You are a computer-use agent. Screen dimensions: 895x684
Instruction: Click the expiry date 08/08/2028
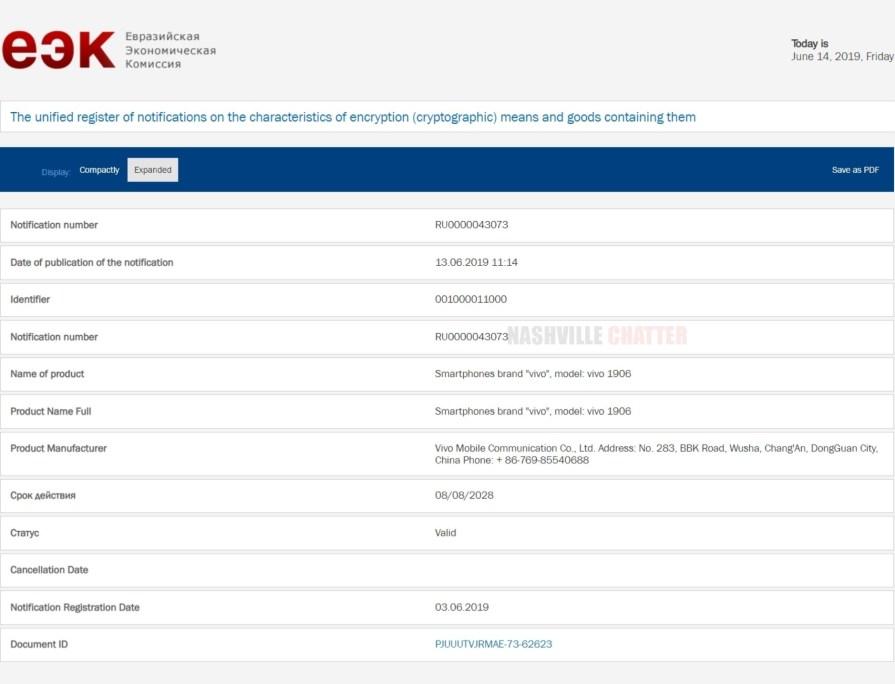(x=464, y=496)
